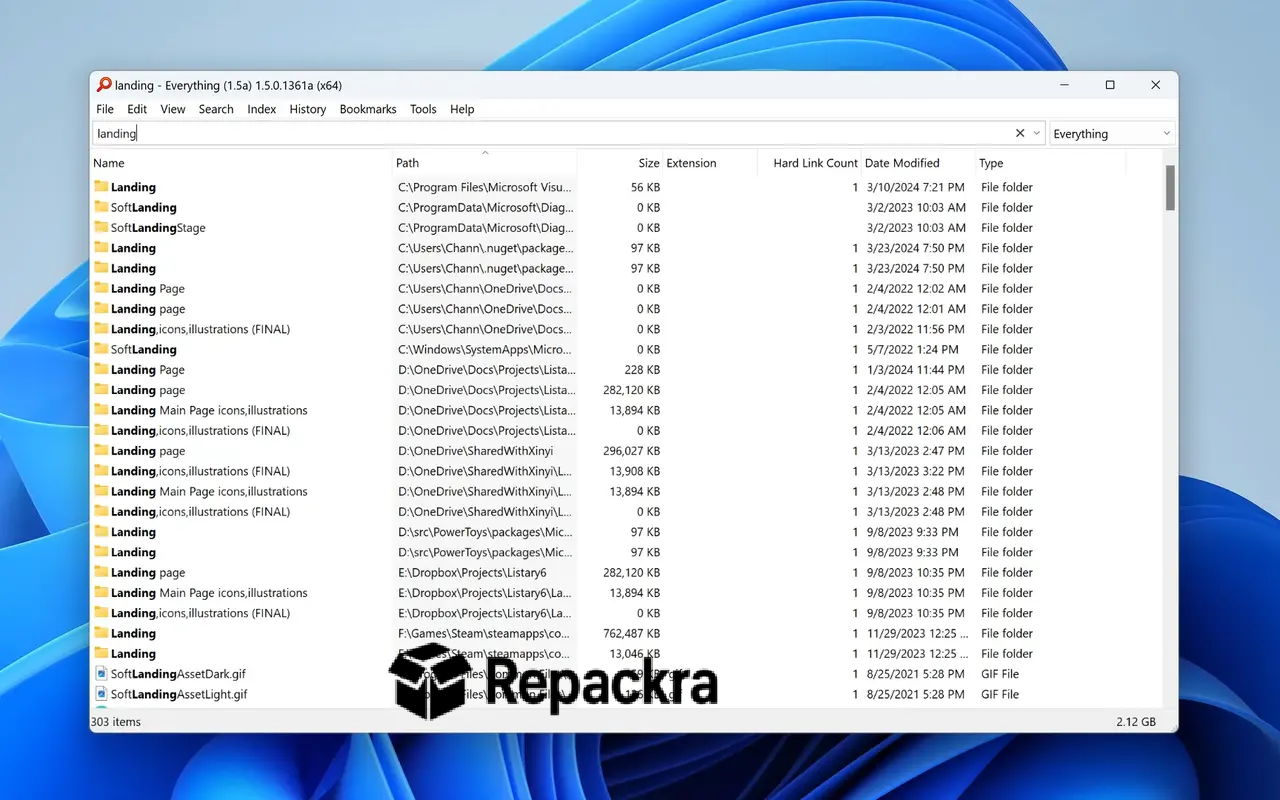
Task: Click date '3/10/2024 7:21 PM'
Action: pos(915,187)
